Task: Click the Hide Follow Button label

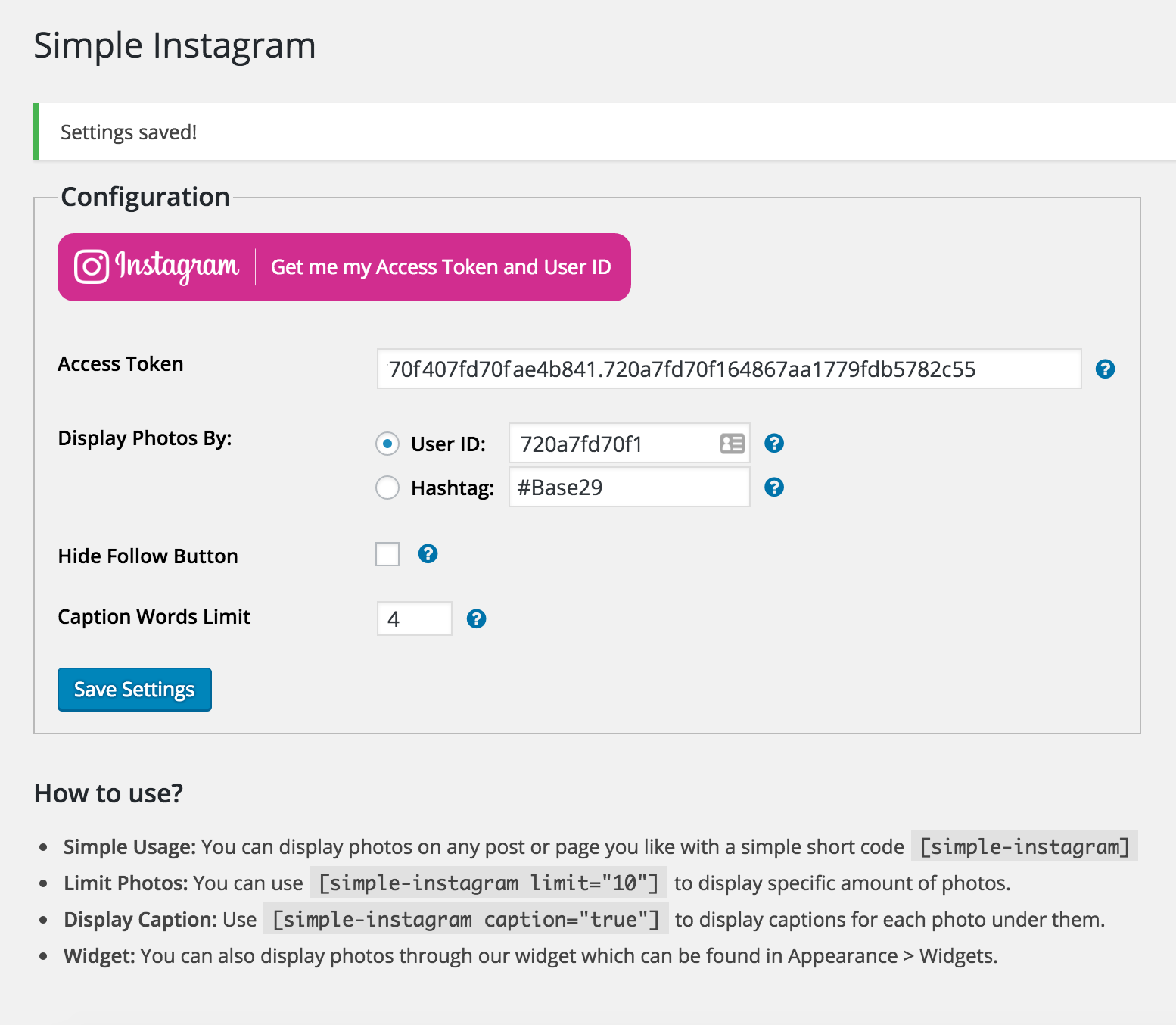Action: pyautogui.click(x=148, y=556)
